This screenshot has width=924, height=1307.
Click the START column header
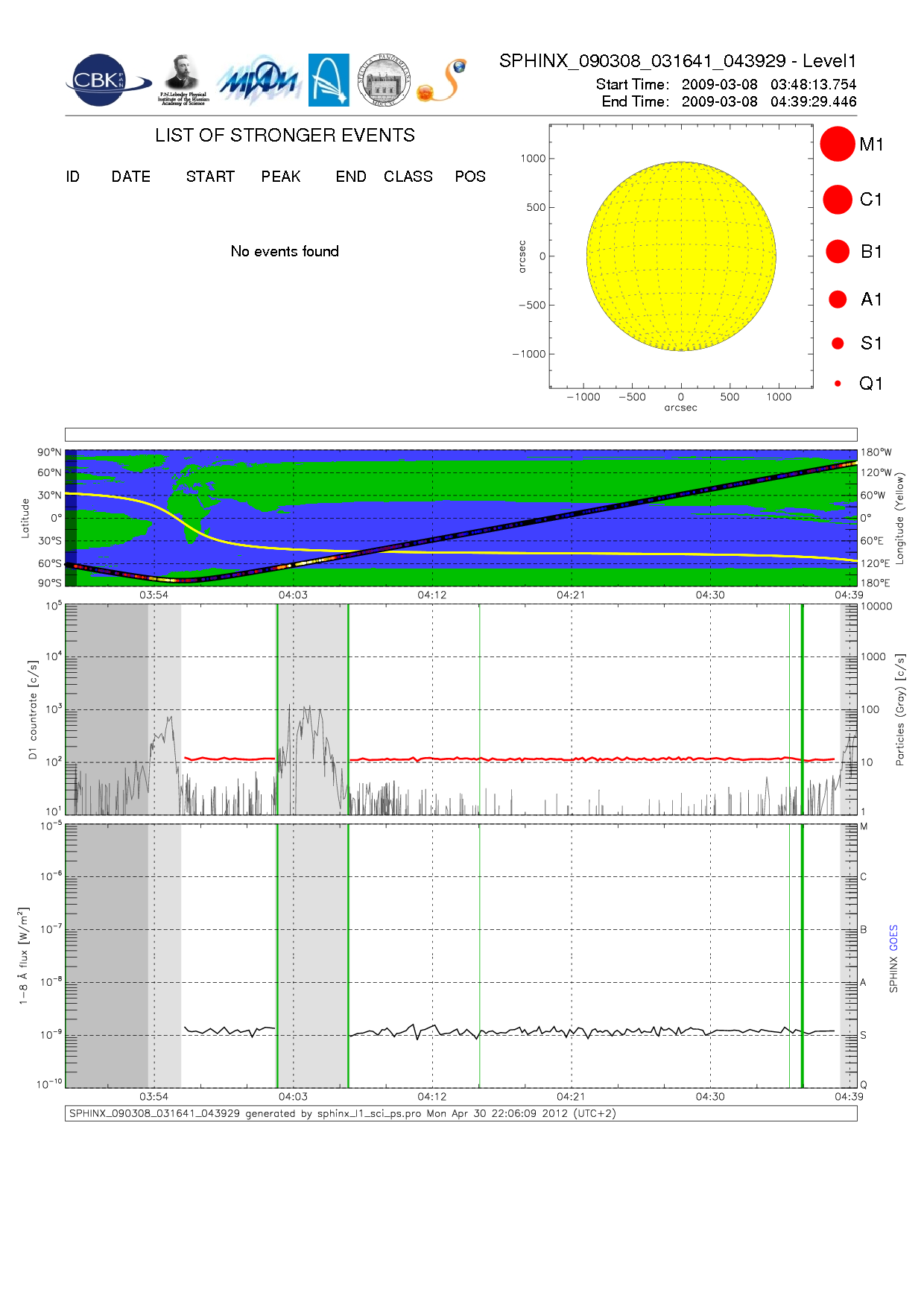click(210, 177)
